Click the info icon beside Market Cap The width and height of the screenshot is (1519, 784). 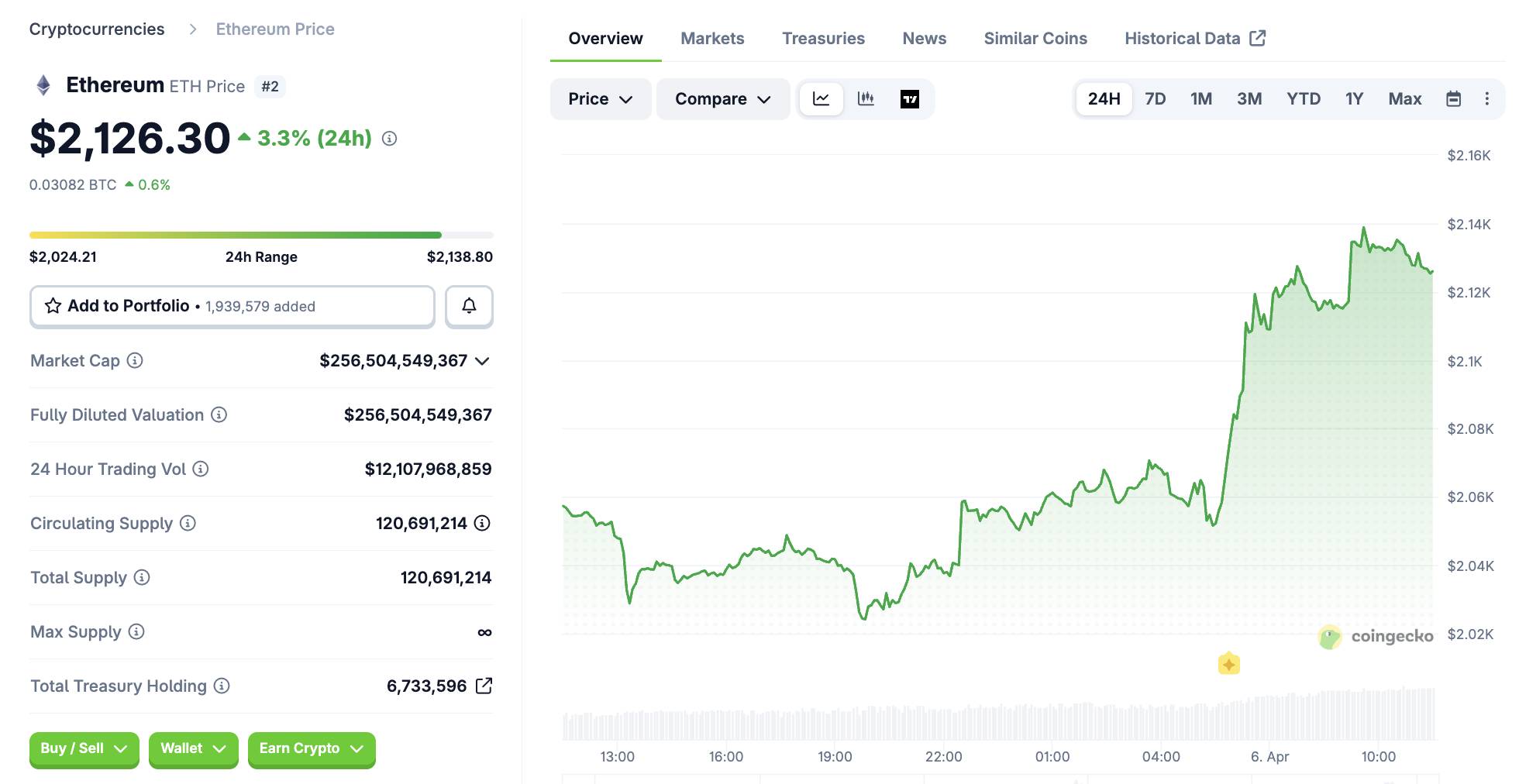[x=133, y=361]
